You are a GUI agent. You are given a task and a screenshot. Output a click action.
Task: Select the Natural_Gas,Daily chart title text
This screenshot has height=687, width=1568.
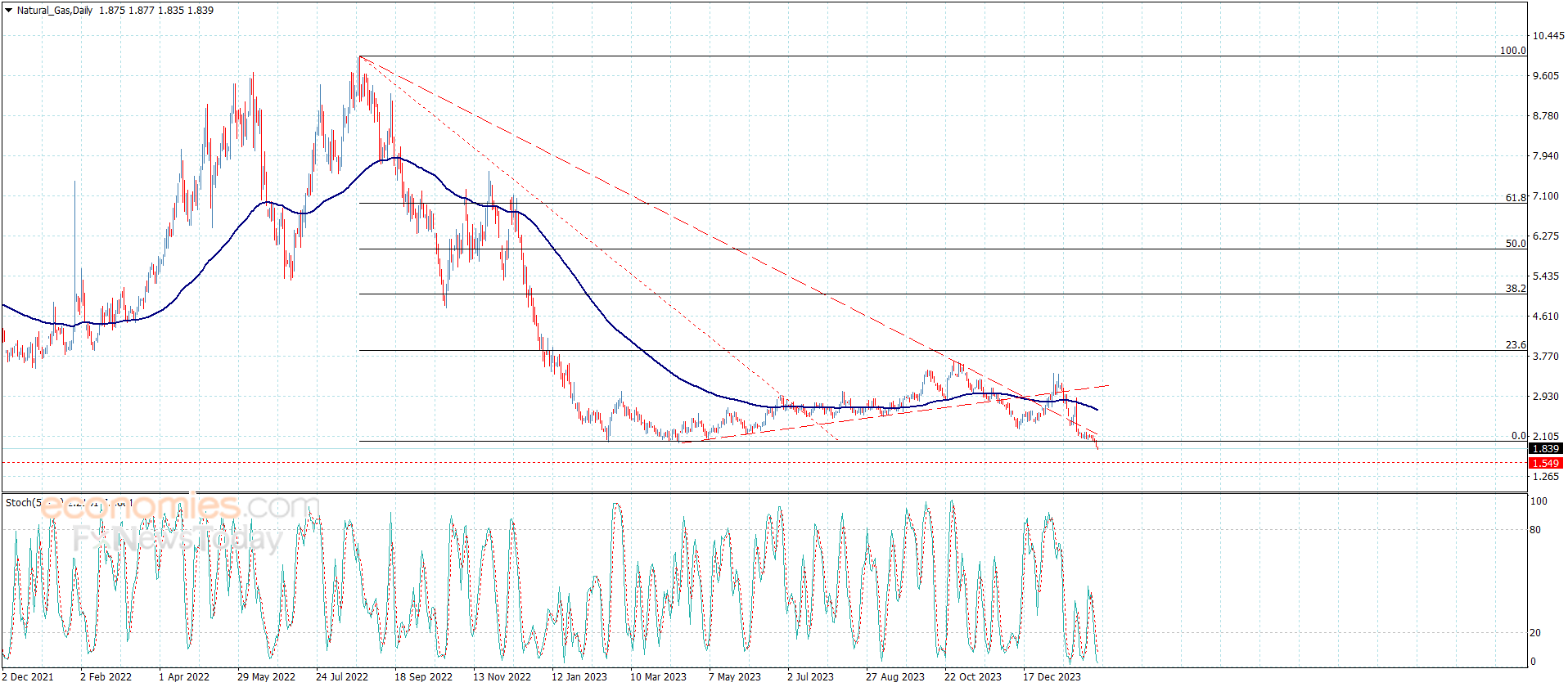pos(55,11)
